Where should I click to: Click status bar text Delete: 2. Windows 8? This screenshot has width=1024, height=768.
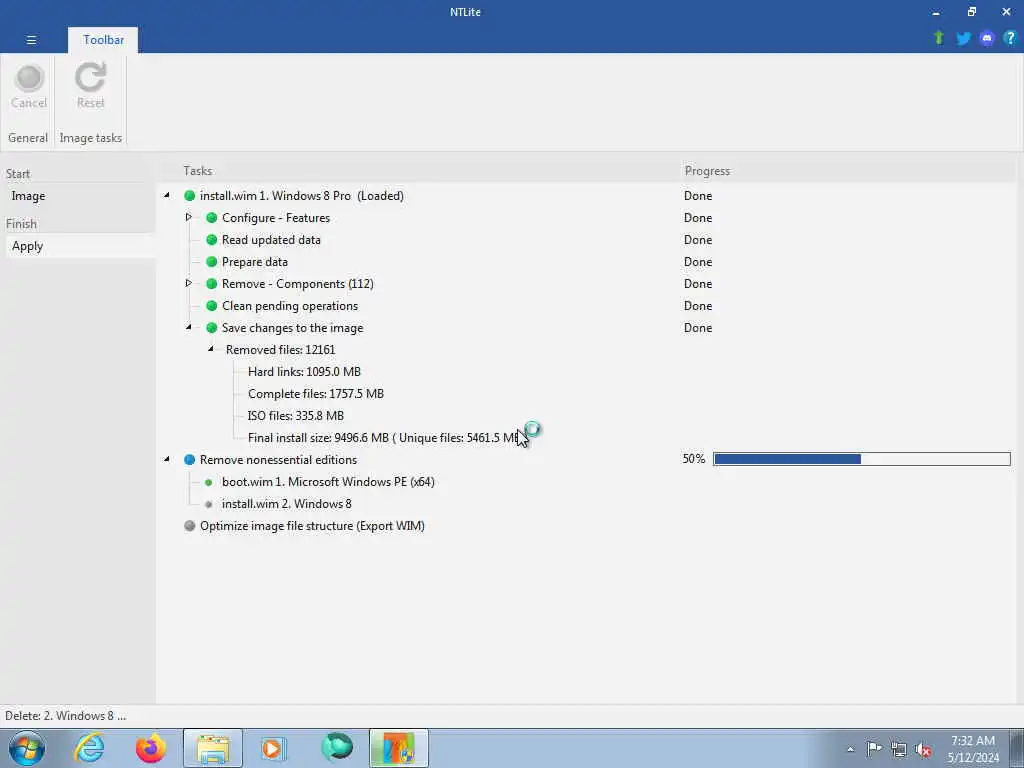coord(65,716)
